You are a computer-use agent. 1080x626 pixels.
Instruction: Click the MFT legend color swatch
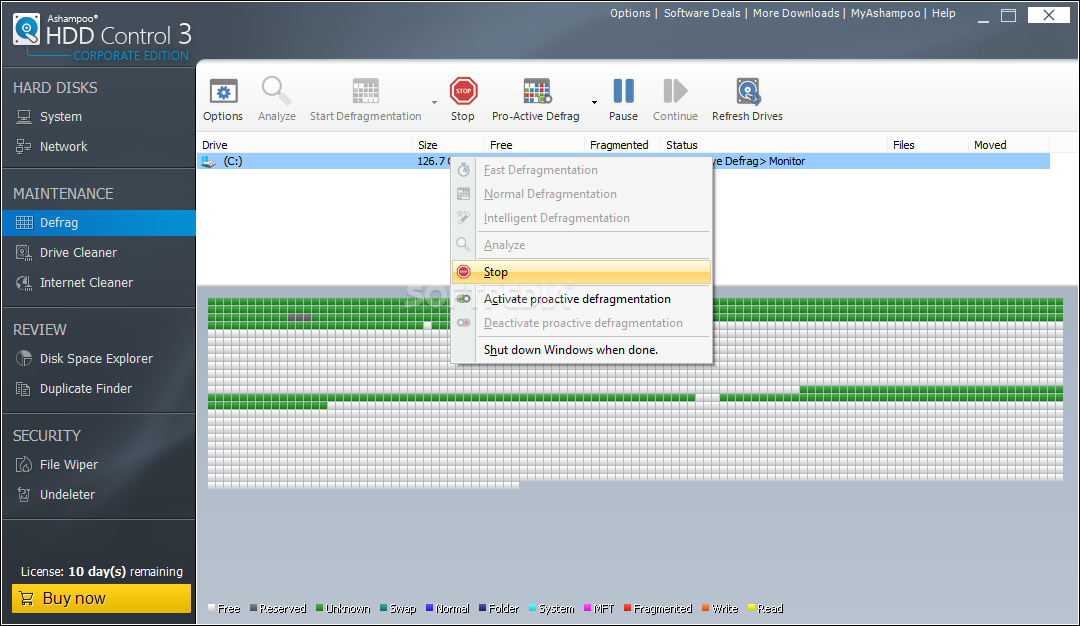[x=588, y=608]
